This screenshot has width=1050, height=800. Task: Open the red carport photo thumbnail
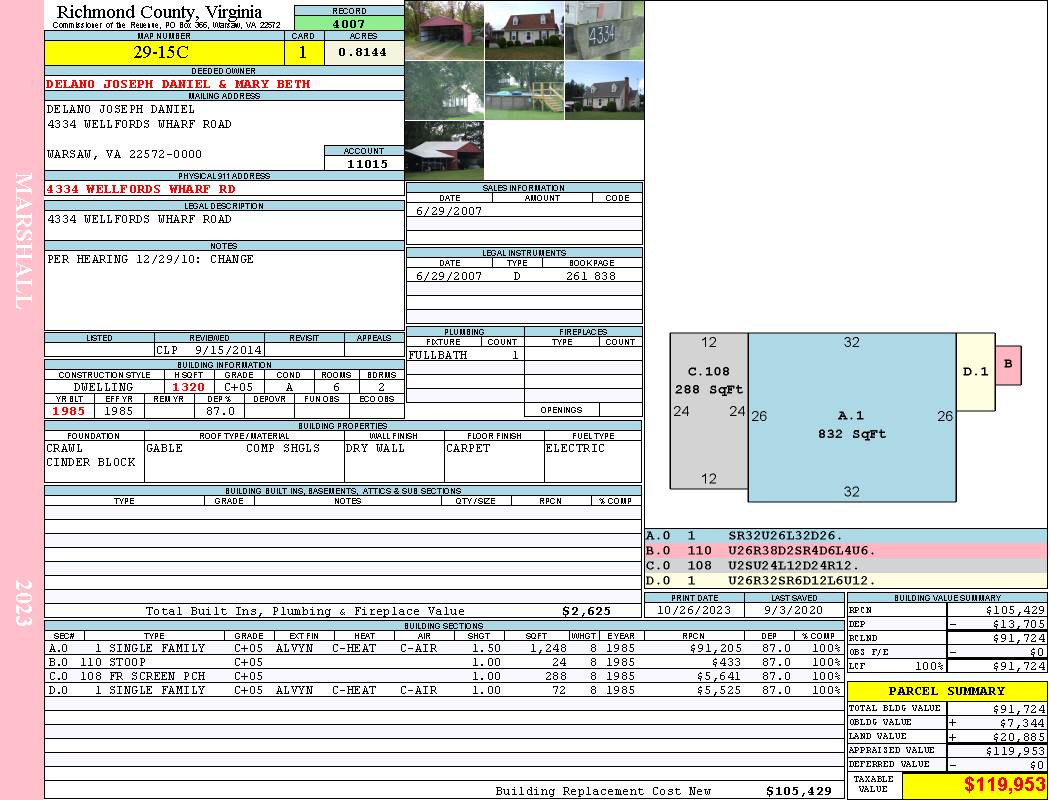(x=444, y=30)
